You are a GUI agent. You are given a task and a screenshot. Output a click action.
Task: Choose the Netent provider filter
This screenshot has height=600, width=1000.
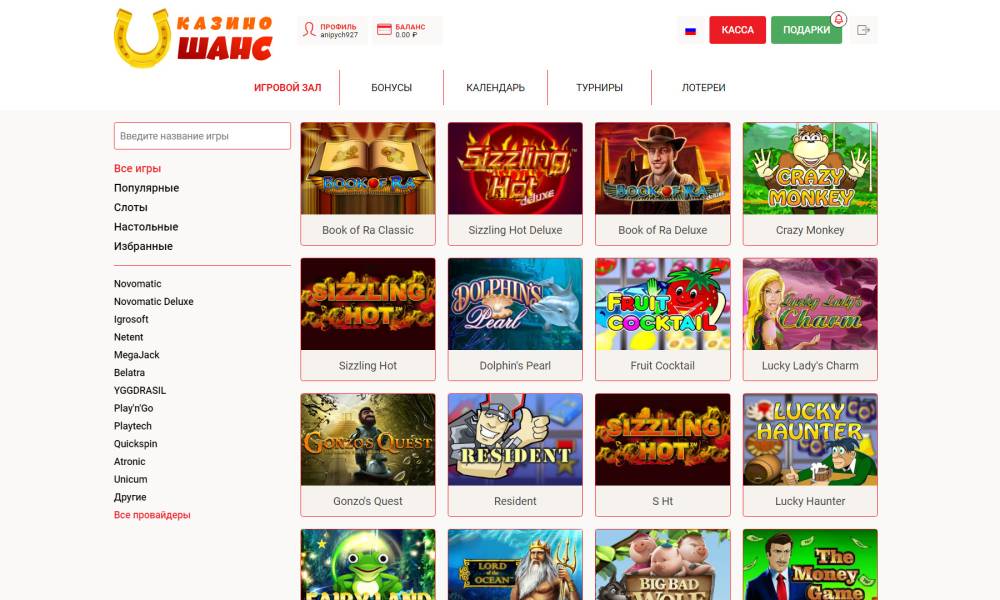[129, 337]
